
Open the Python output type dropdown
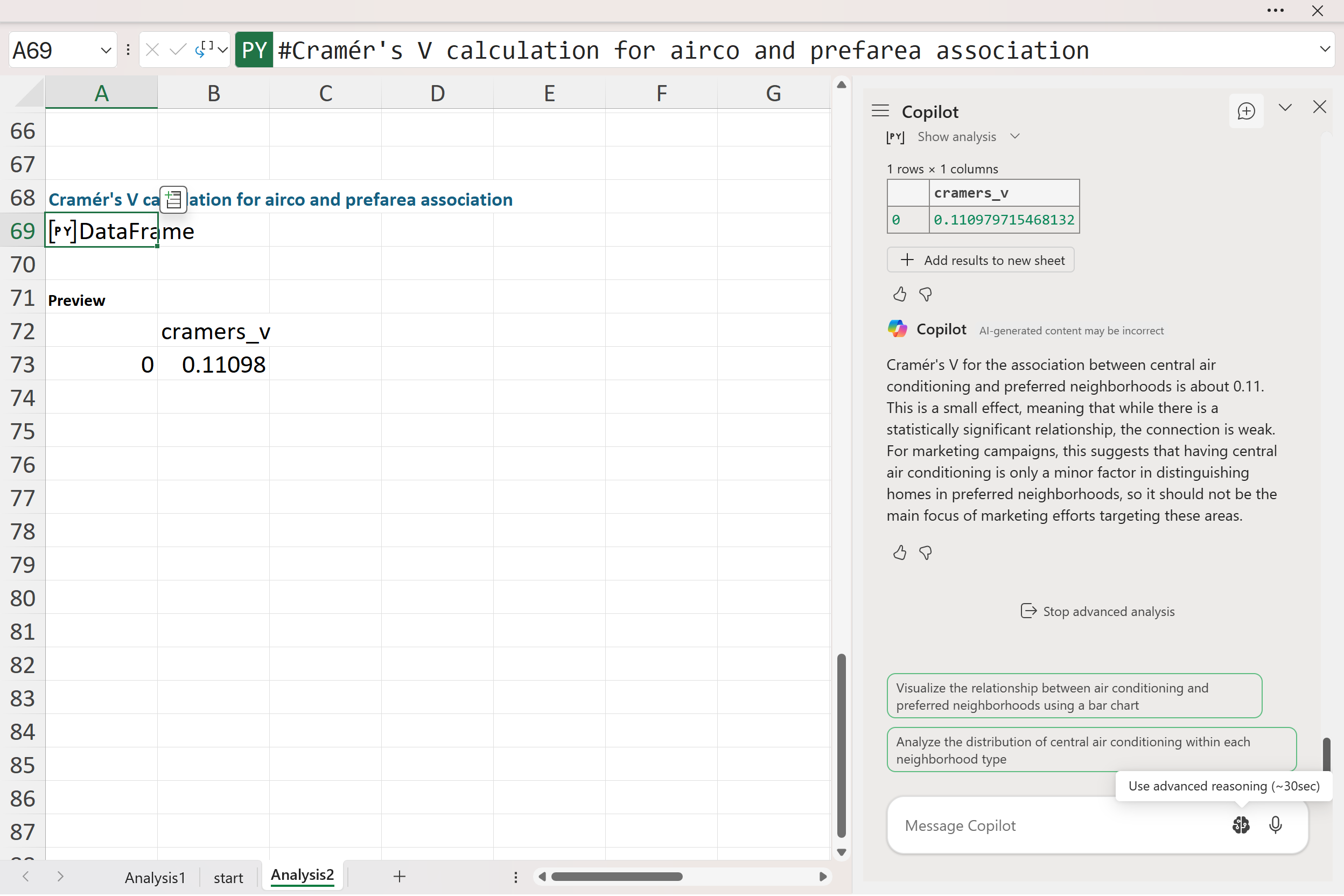click(223, 50)
